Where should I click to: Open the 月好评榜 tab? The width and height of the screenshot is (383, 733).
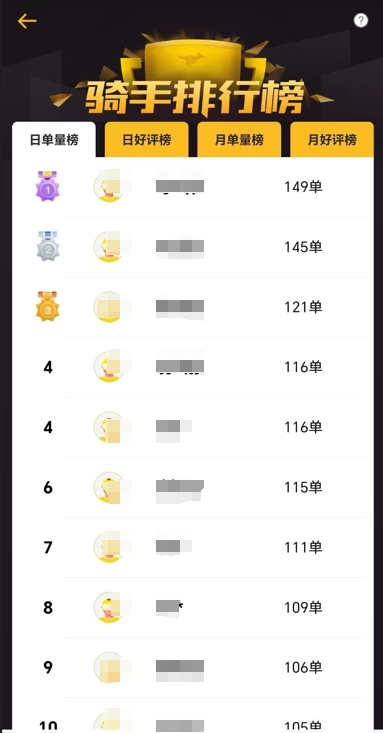pos(332,139)
